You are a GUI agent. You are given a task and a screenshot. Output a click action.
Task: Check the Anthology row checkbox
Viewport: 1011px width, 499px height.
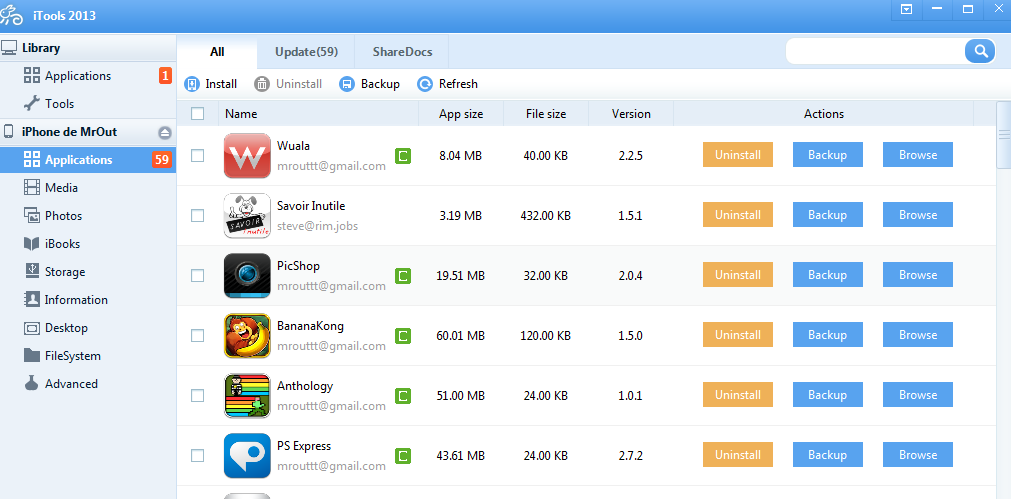(197, 395)
